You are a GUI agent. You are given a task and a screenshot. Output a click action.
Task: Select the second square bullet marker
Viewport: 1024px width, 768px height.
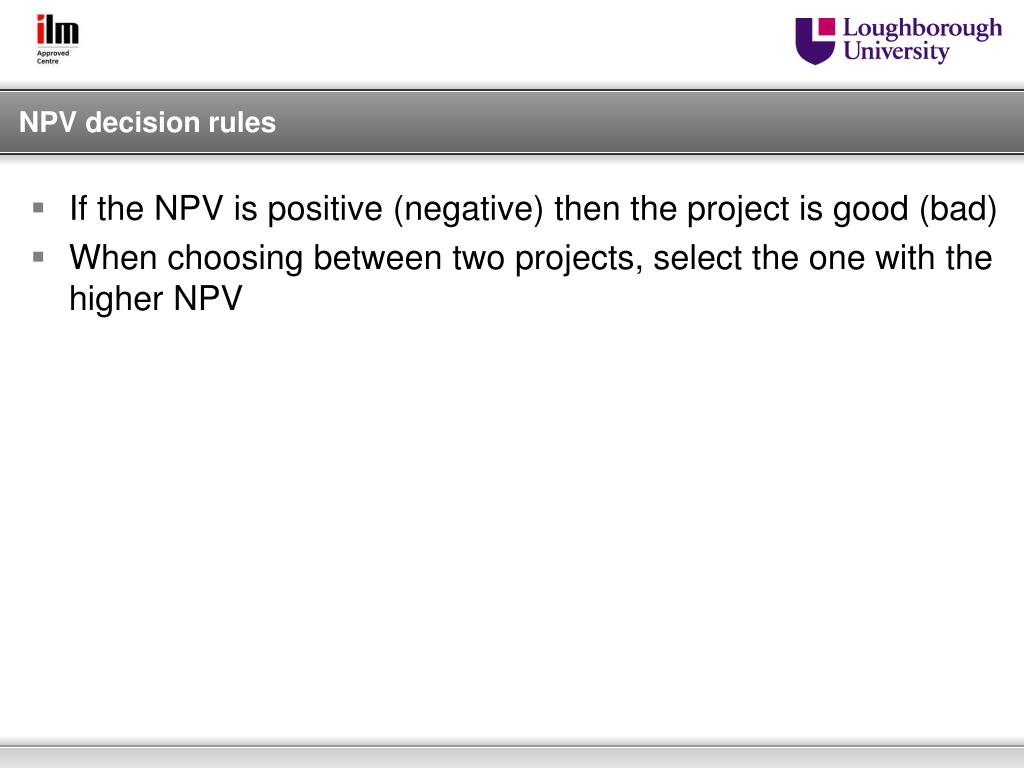pyautogui.click(x=39, y=257)
